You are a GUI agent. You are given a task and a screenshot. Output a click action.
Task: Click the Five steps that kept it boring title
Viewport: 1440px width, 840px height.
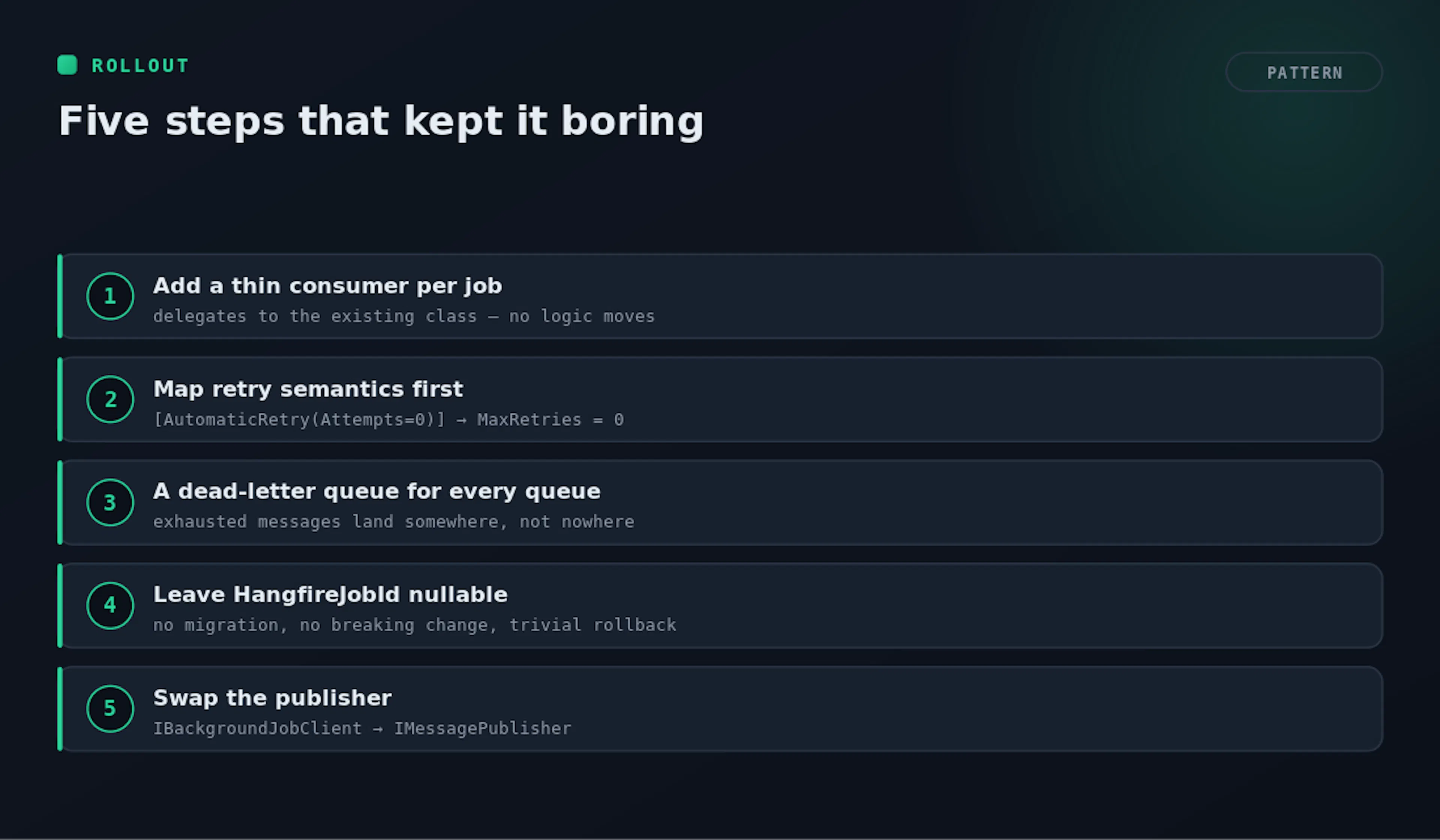click(x=381, y=121)
